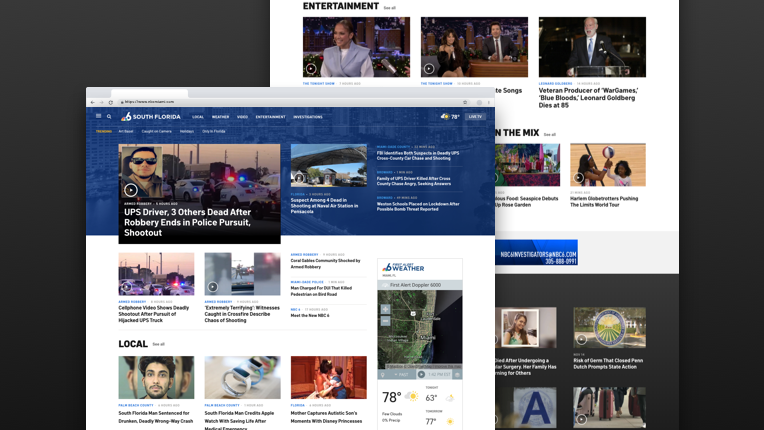764x430 pixels.
Task: Click the LIVE TV button
Action: coord(475,116)
